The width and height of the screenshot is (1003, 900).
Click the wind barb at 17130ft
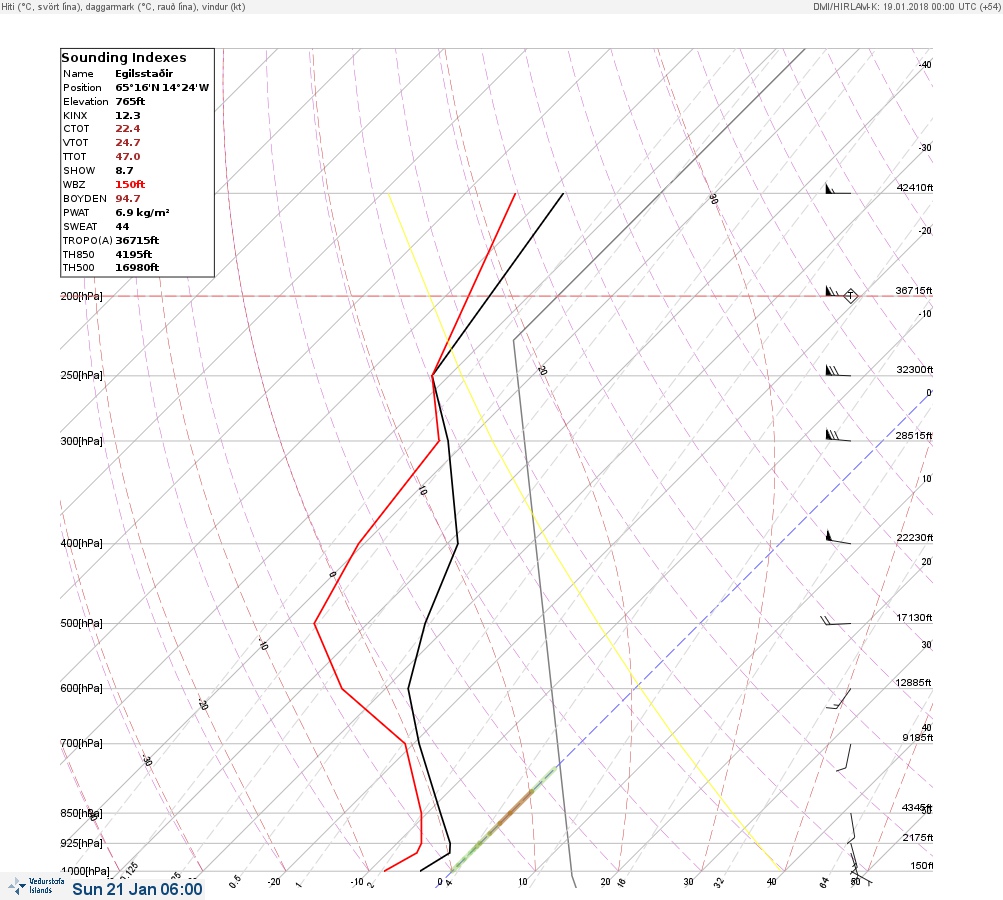point(835,620)
